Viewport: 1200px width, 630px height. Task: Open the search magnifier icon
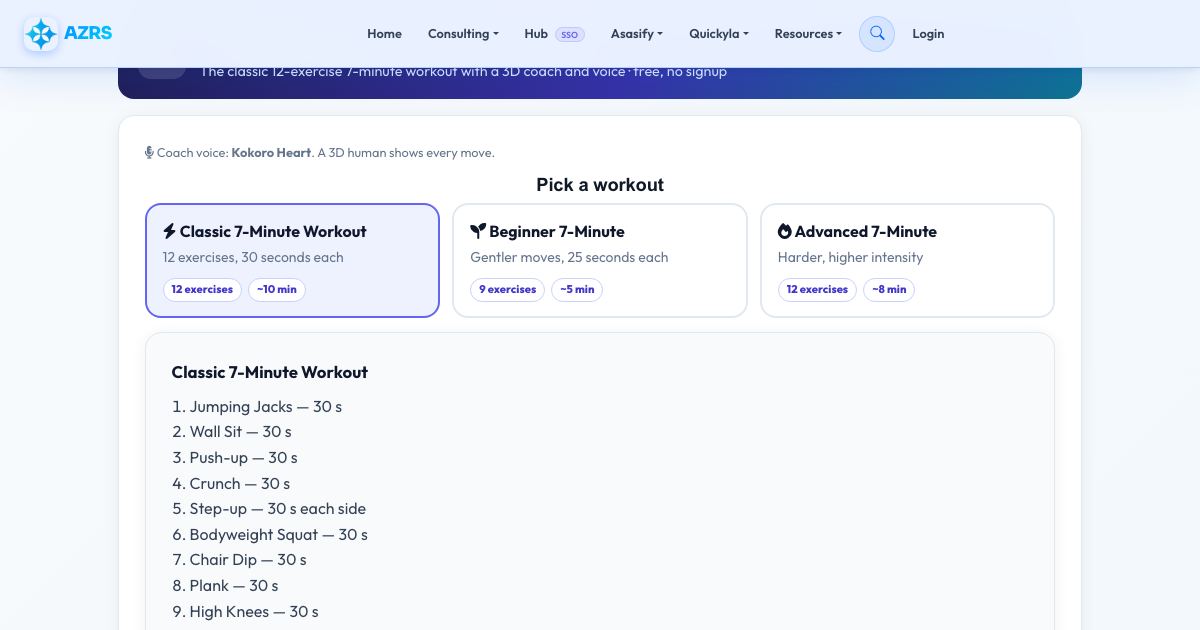point(877,34)
